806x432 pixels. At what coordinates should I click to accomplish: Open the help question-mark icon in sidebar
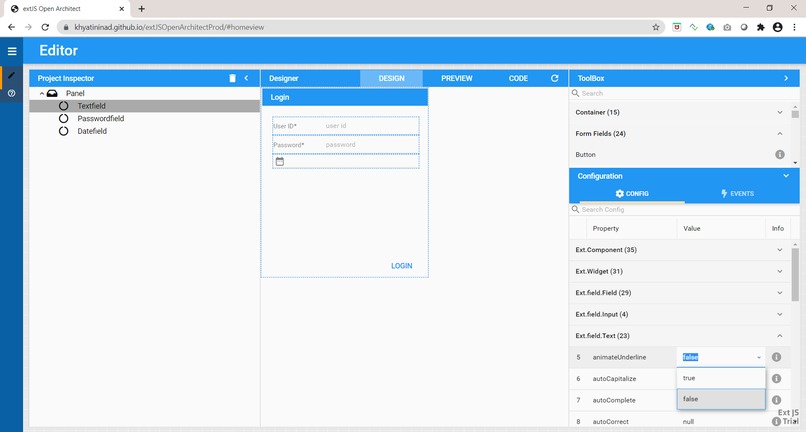coord(11,93)
